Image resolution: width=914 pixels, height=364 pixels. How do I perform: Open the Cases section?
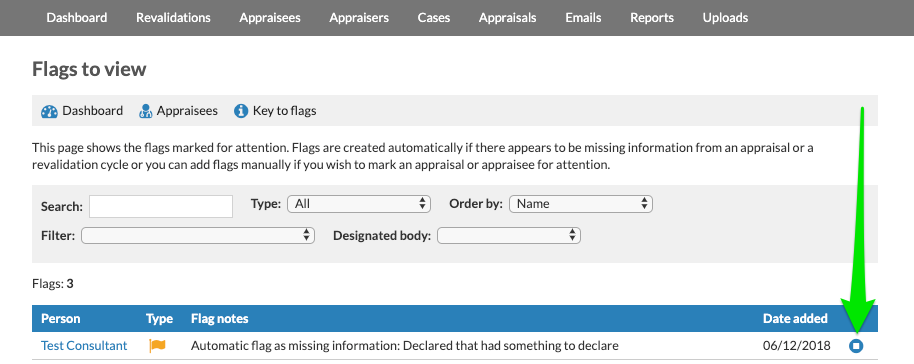click(434, 18)
